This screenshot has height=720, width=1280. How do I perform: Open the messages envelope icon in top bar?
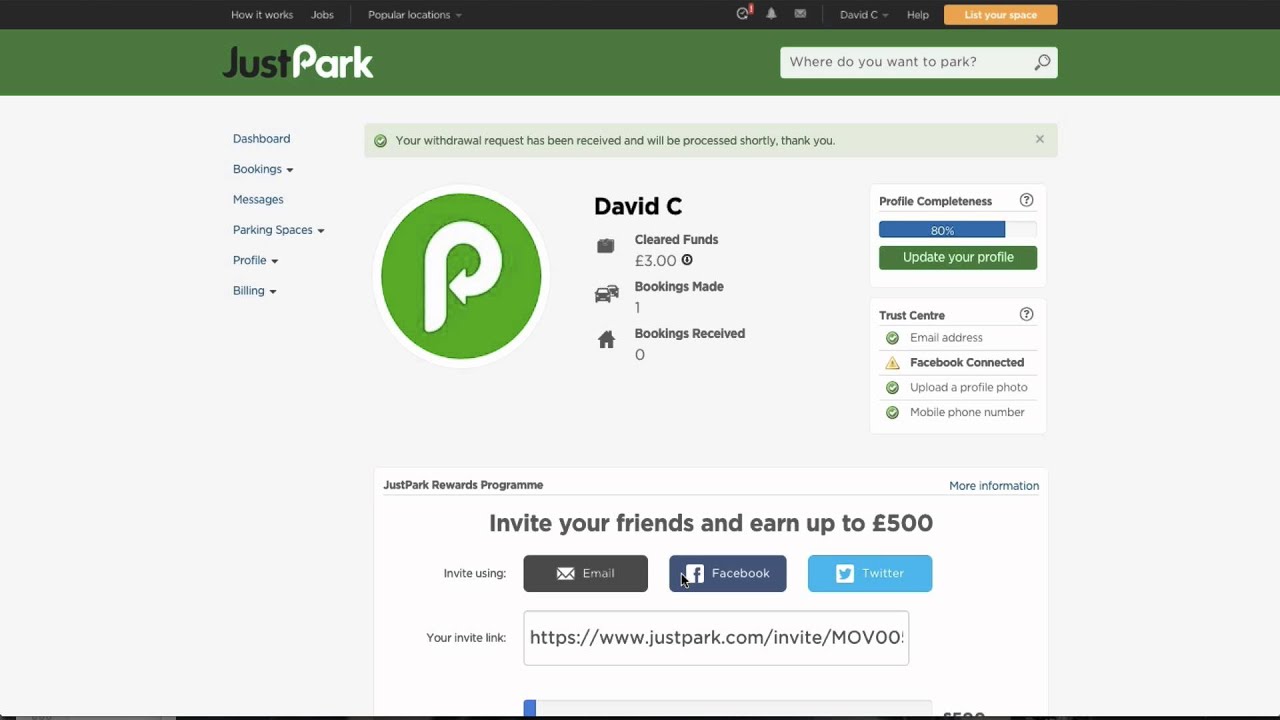pos(800,14)
